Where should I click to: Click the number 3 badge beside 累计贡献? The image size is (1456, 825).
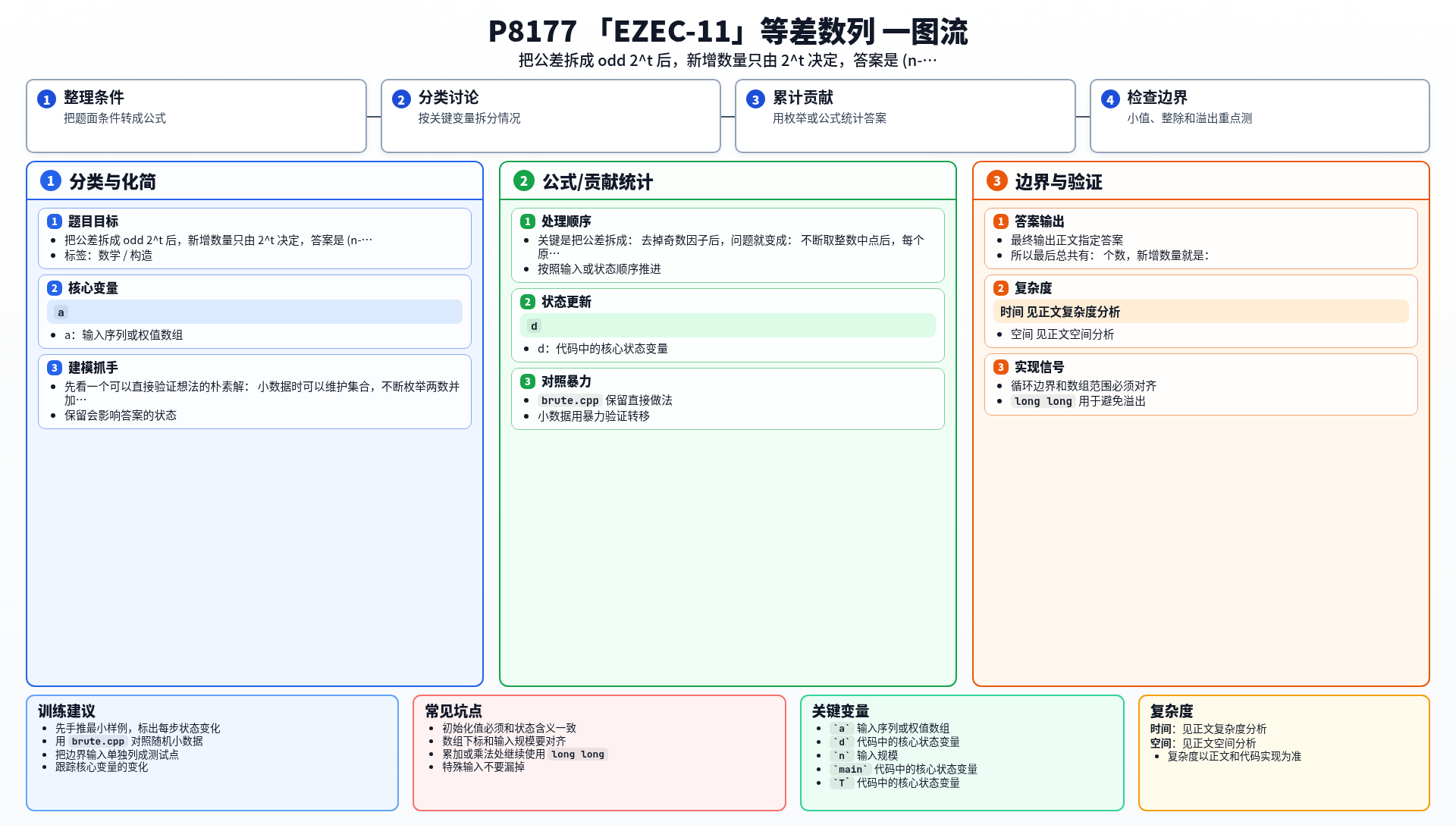click(755, 99)
